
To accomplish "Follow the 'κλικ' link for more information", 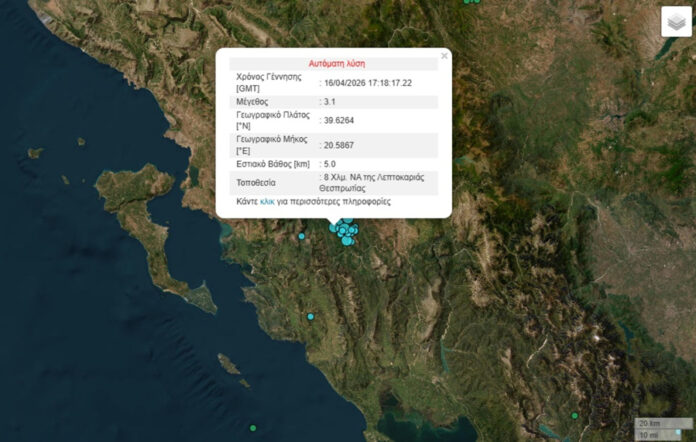I will [x=266, y=201].
